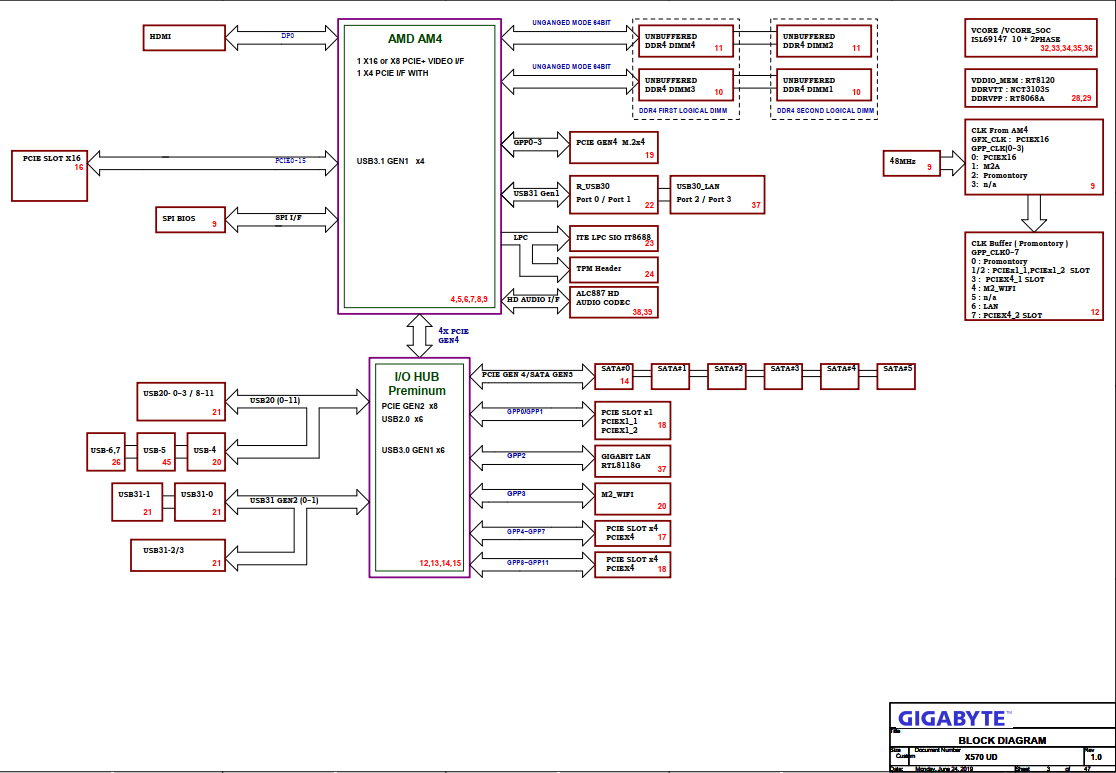Select the ITE LPC SIO IT8688 block

pyautogui.click(x=613, y=239)
